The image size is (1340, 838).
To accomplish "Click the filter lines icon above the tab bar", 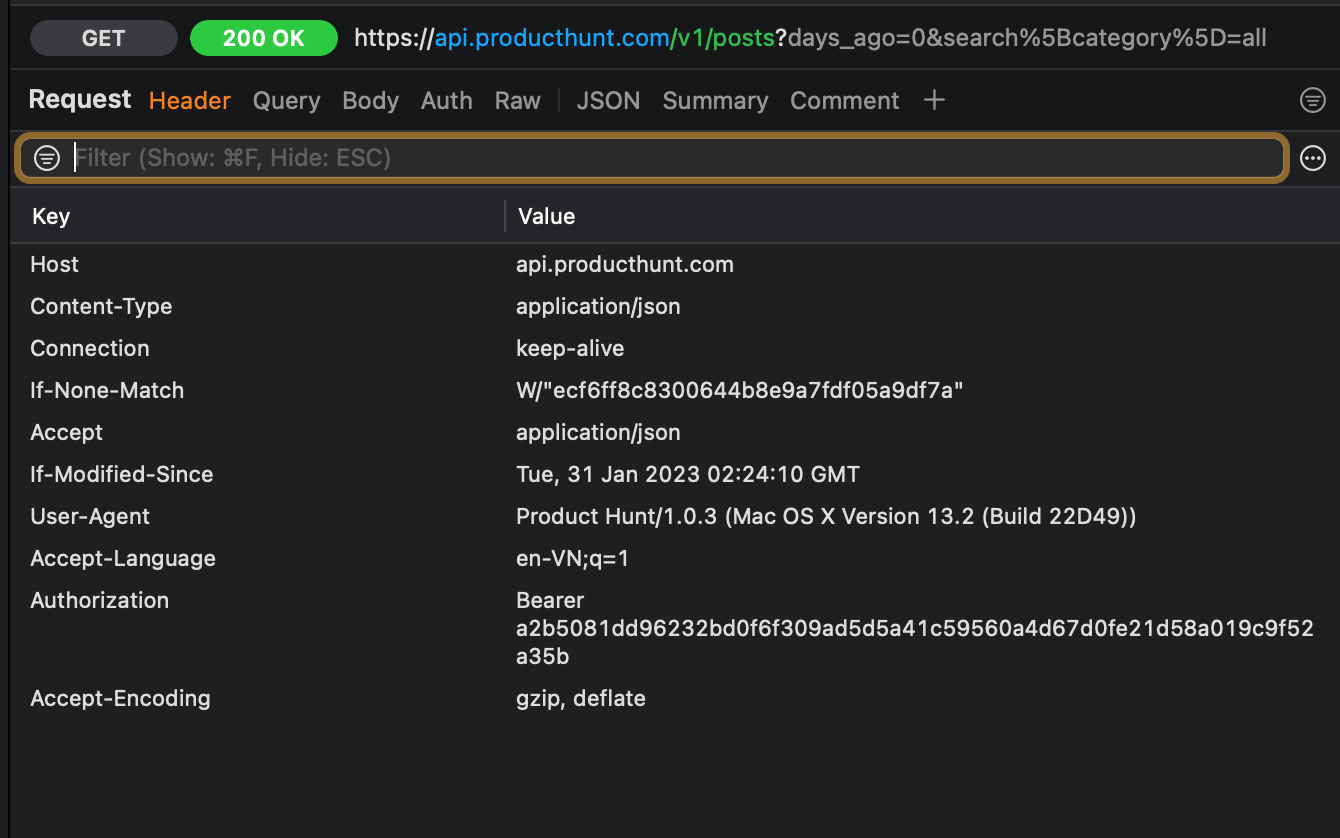I will point(1312,99).
